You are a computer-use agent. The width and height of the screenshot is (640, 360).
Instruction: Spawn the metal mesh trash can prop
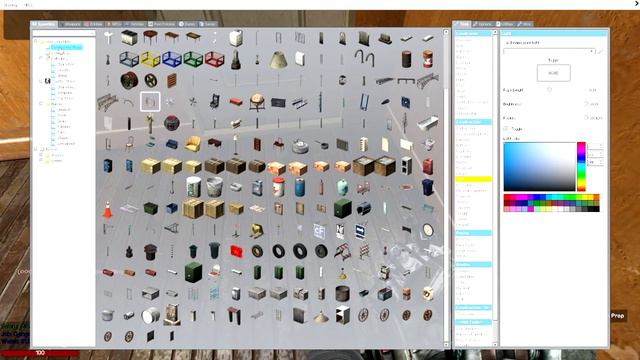(214, 187)
